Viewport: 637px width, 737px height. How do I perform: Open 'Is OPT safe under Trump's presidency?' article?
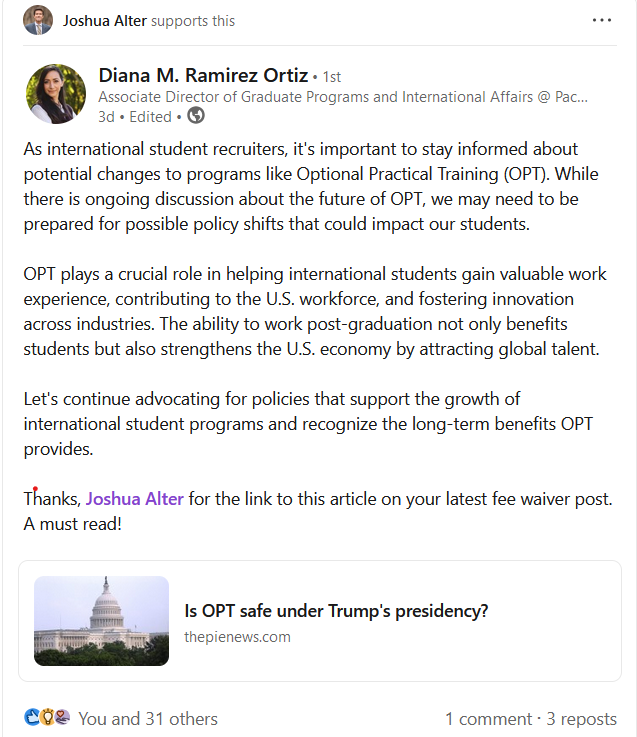point(336,611)
